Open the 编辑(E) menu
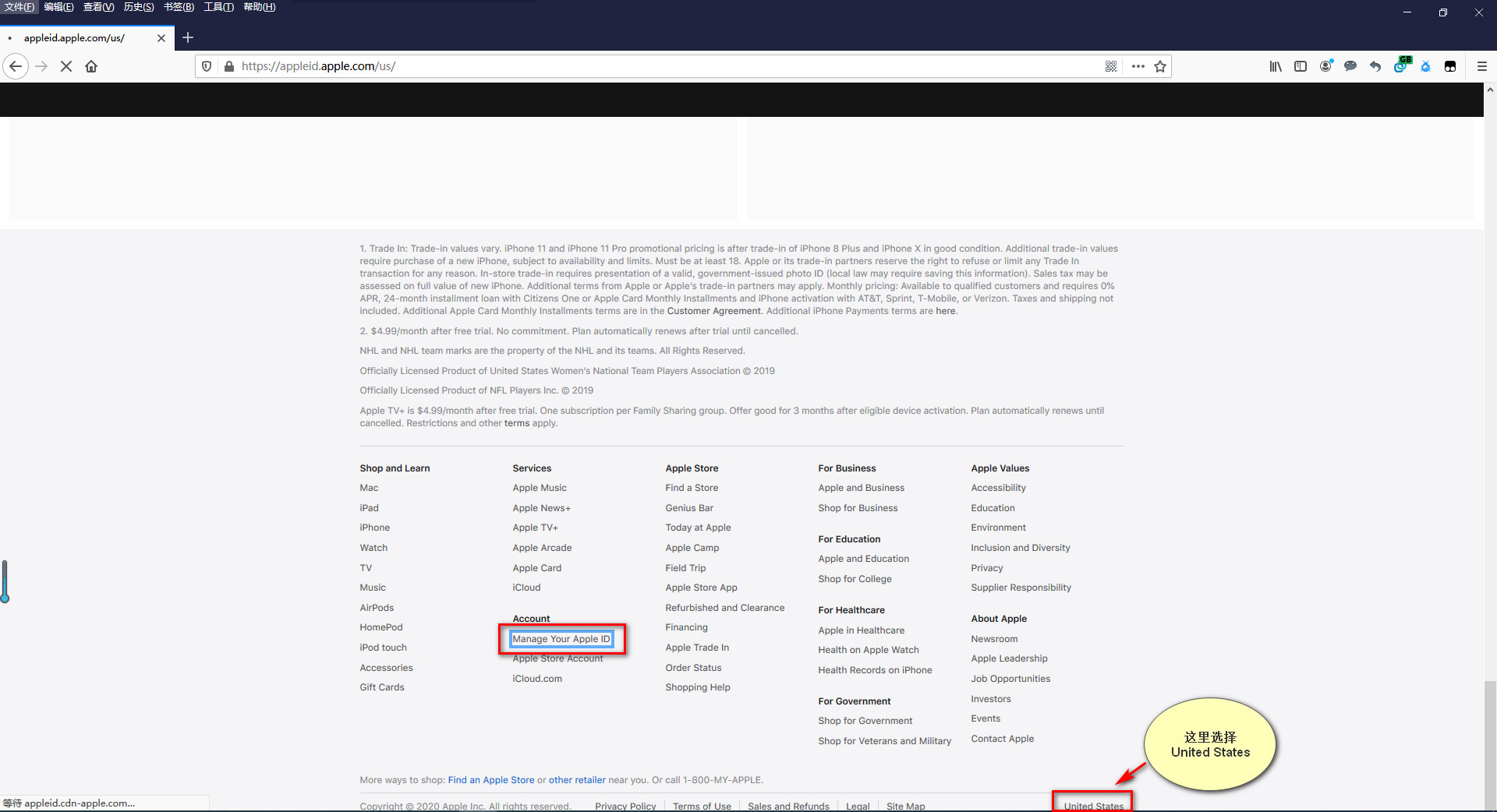Image resolution: width=1497 pixels, height=812 pixels. tap(59, 7)
